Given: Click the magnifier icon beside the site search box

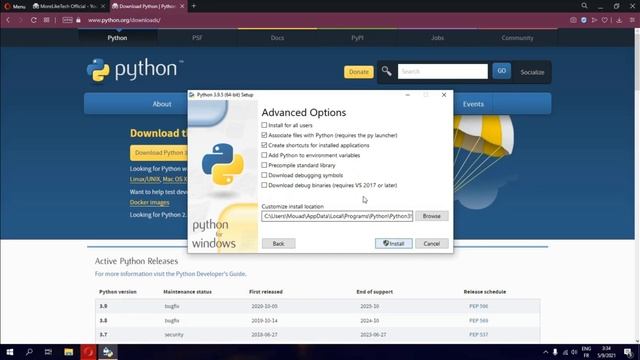Looking at the screenshot, I should pos(386,71).
